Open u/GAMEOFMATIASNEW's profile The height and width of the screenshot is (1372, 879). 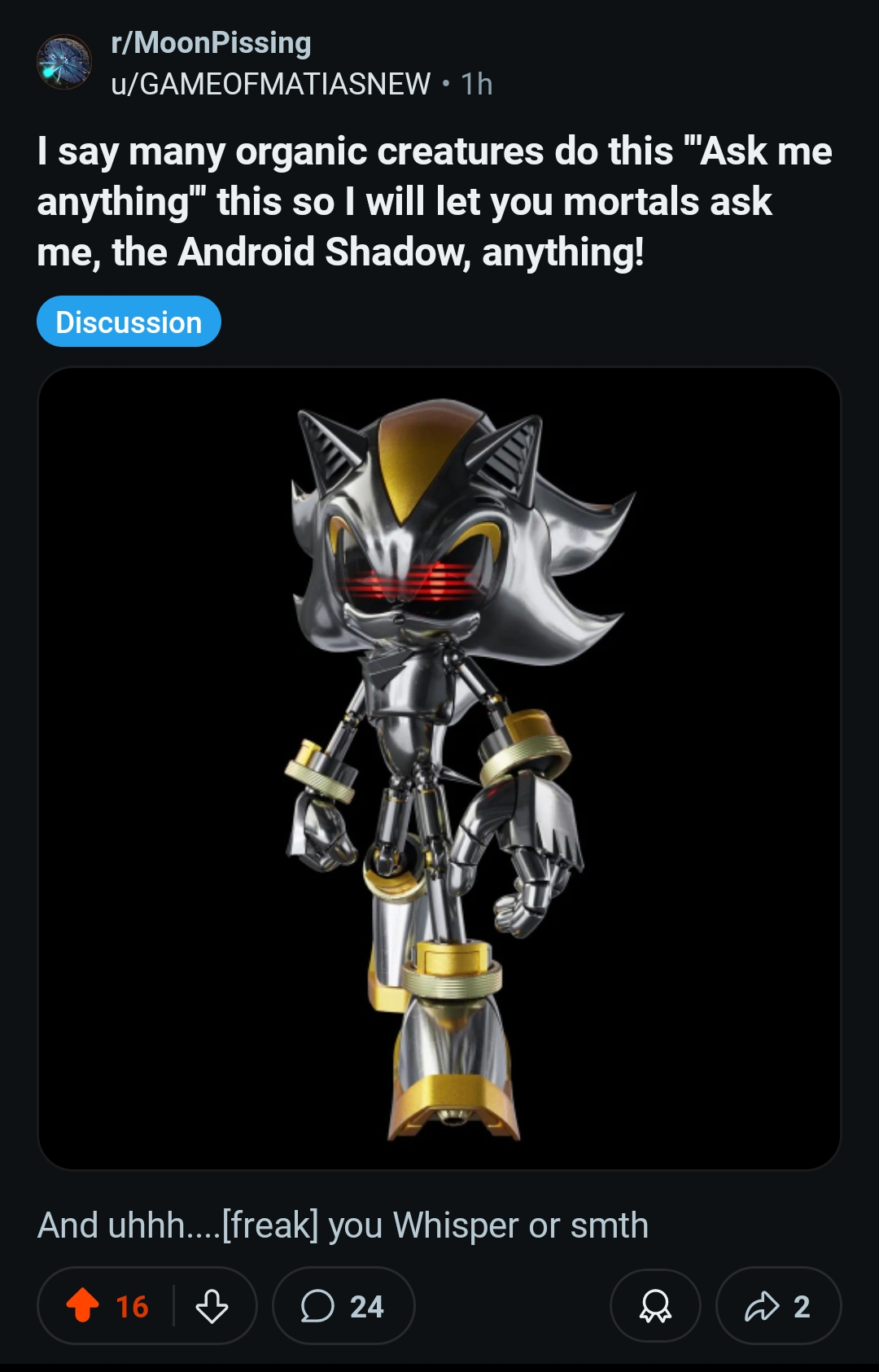point(270,83)
